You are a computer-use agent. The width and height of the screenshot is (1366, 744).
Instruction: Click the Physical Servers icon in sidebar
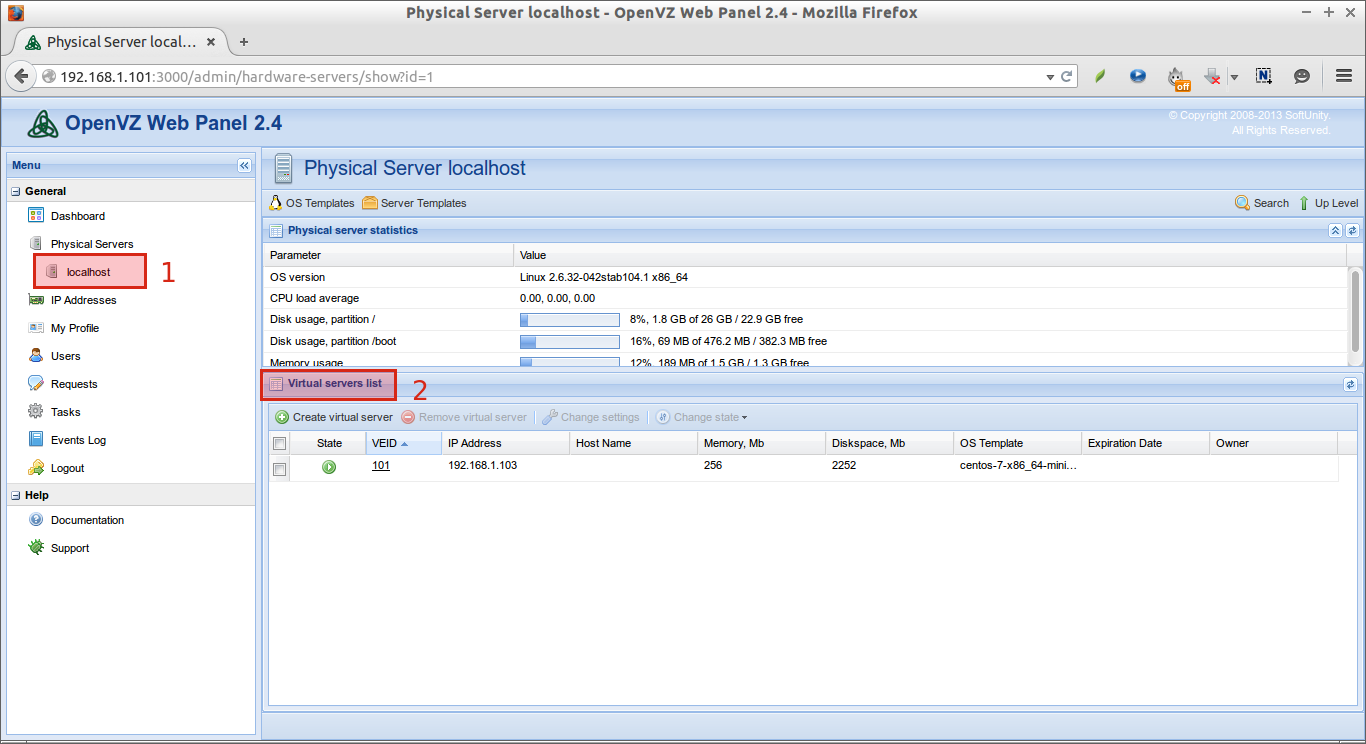[36, 243]
